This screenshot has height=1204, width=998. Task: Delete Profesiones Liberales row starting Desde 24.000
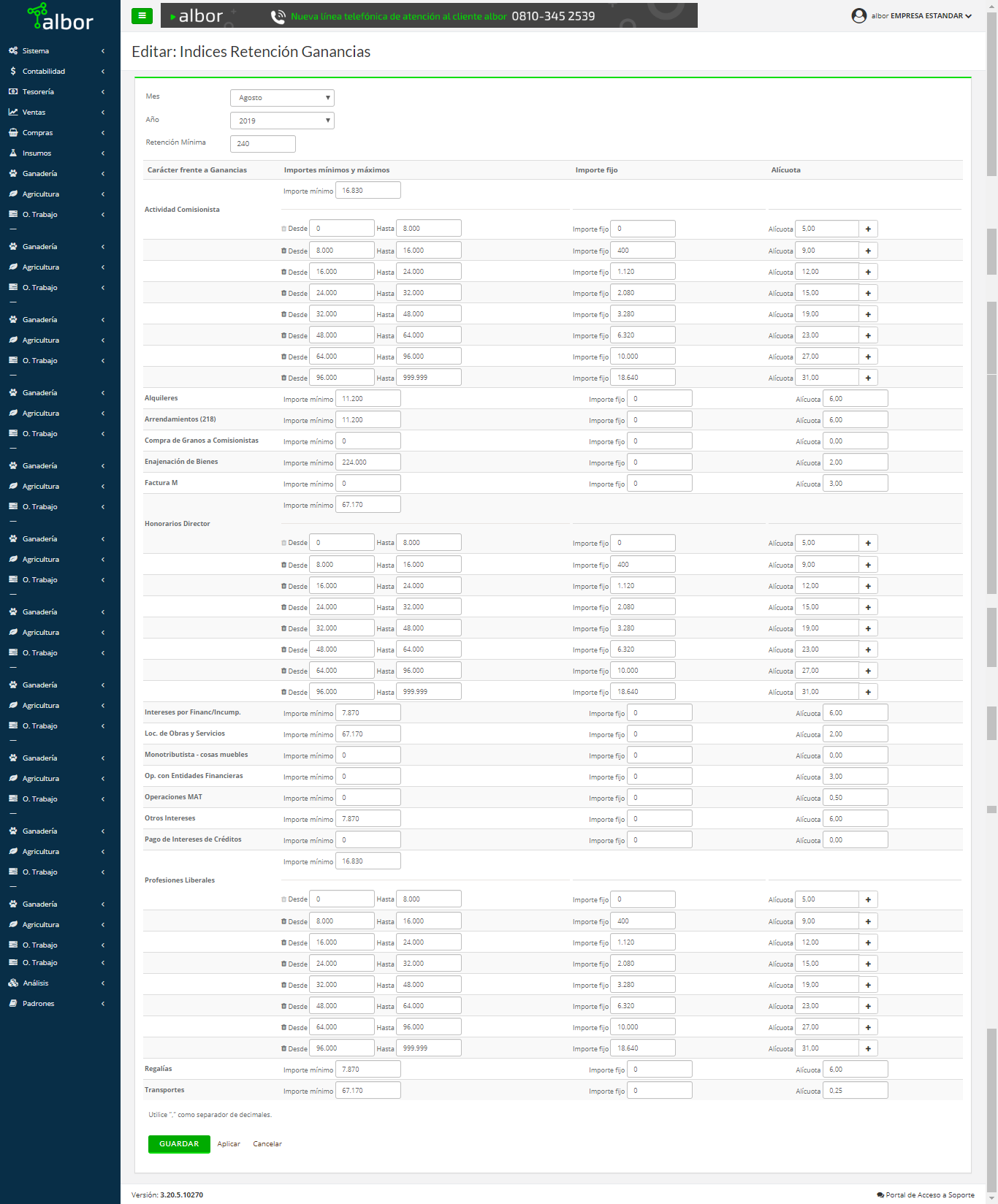pos(283,964)
